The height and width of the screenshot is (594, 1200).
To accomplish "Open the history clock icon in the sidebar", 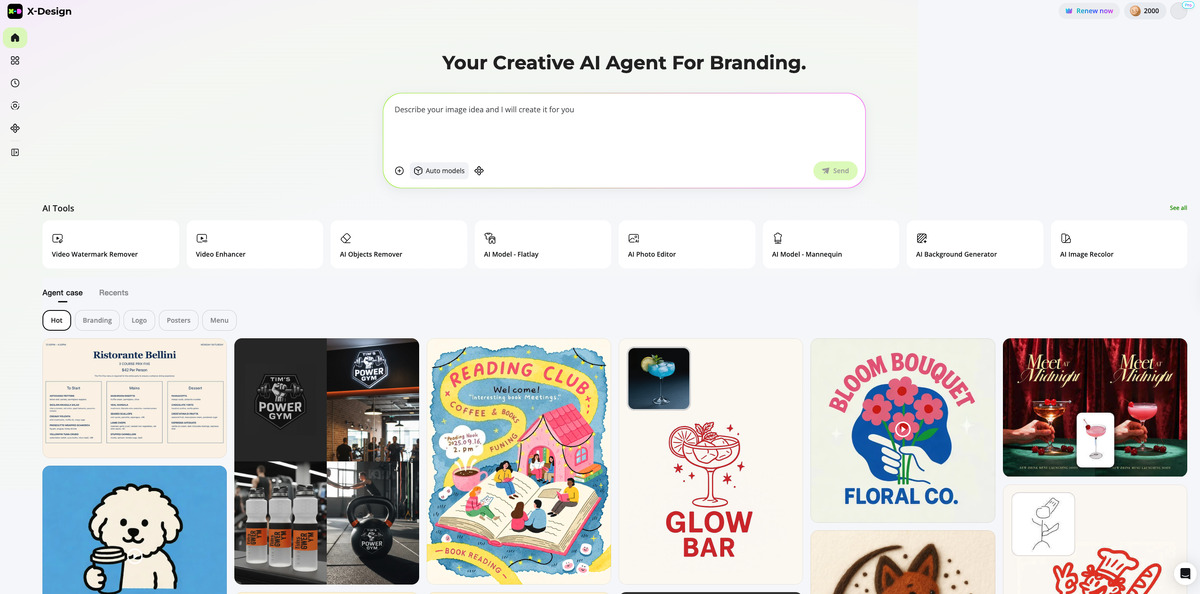I will pos(15,83).
